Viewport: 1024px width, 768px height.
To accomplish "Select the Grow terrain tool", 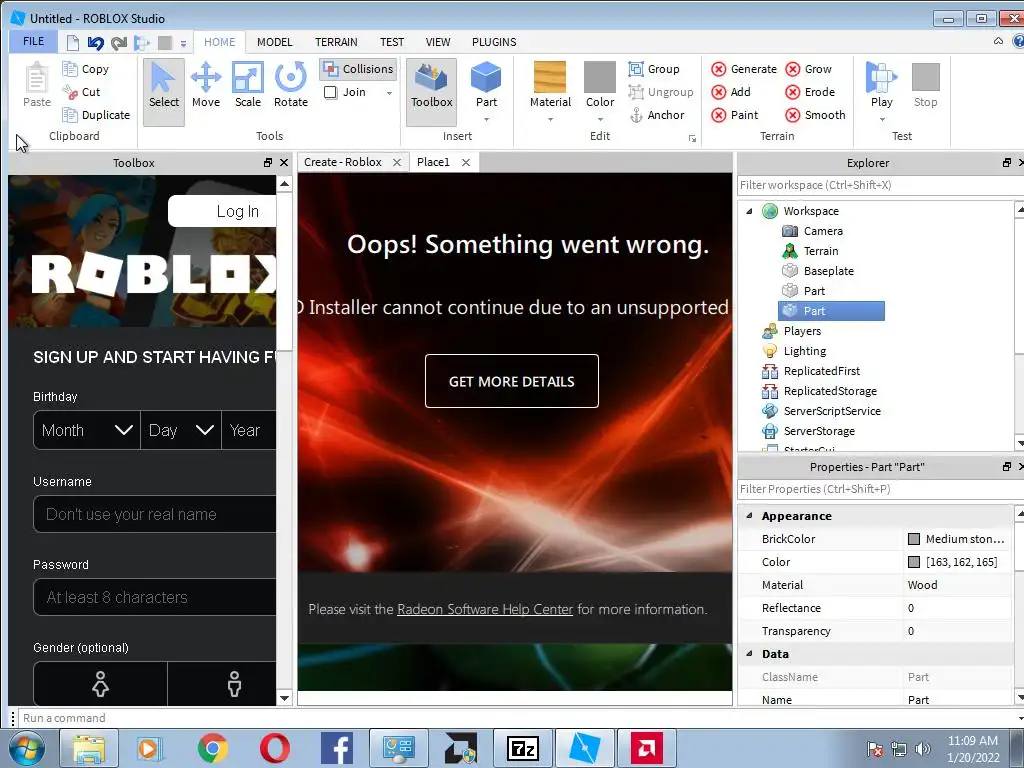I will coord(808,69).
